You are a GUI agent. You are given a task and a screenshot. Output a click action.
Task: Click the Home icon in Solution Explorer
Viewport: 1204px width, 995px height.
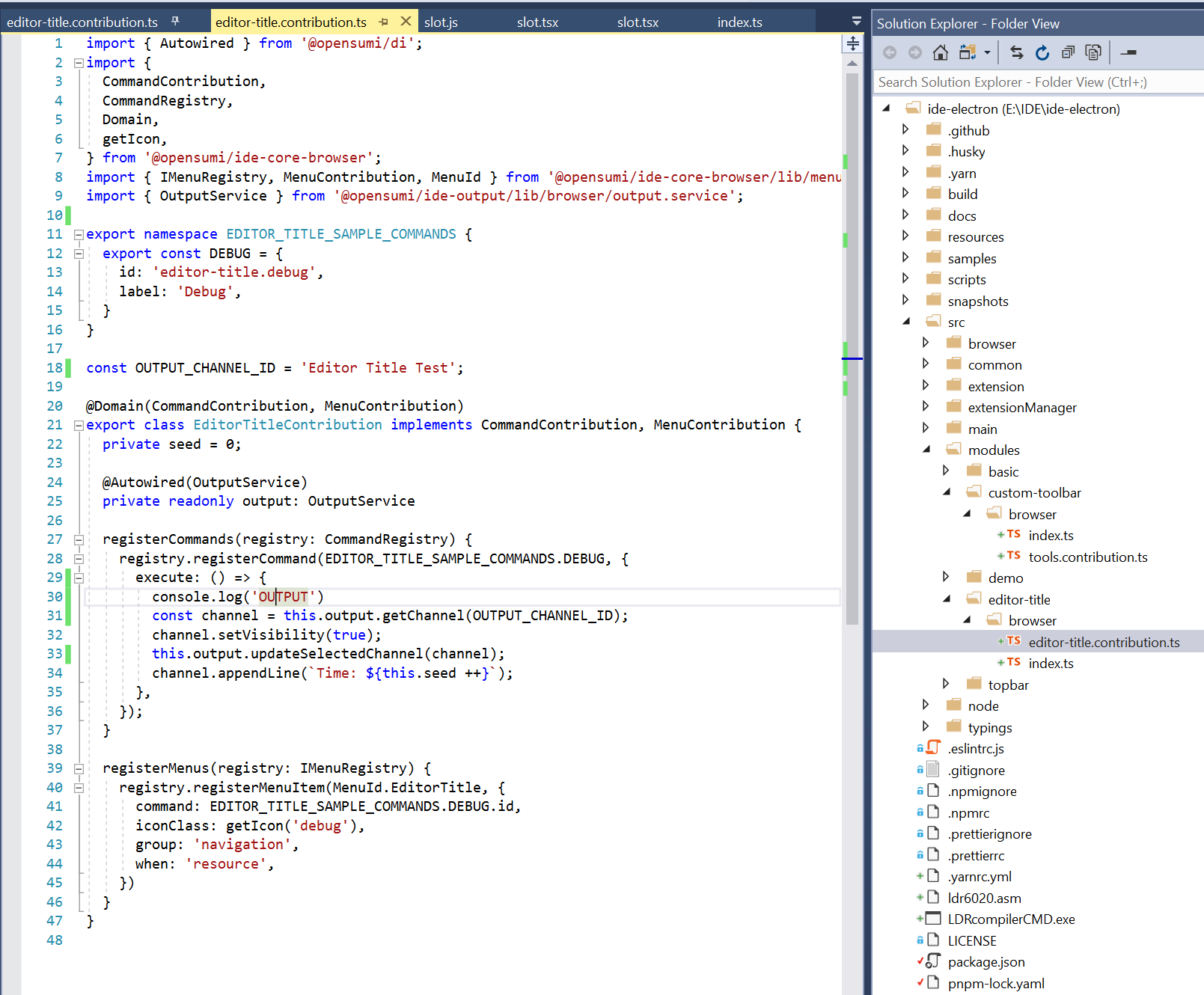click(940, 52)
